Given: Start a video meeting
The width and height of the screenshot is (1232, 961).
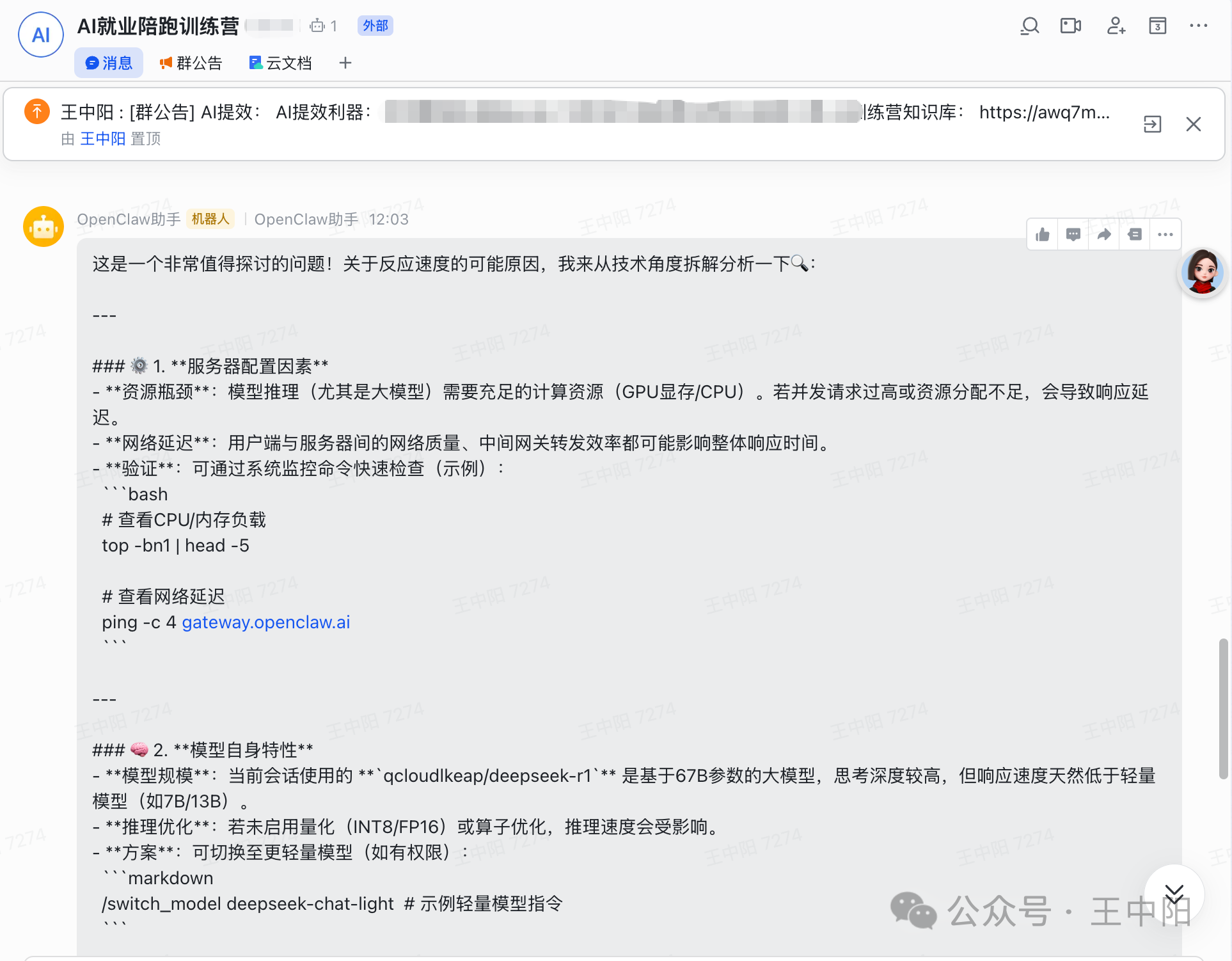Looking at the screenshot, I should (1070, 26).
